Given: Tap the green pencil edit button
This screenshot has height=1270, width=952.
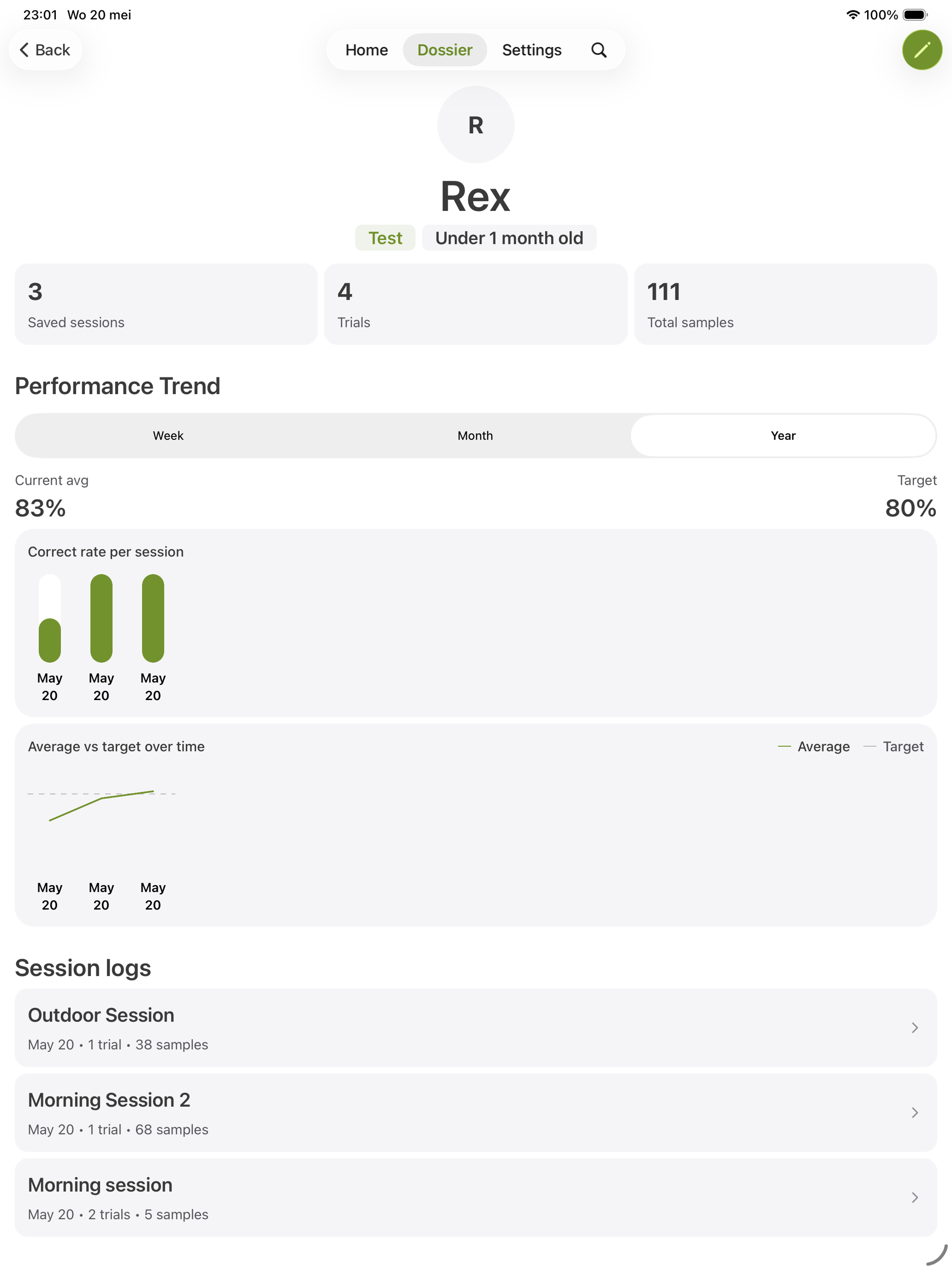Looking at the screenshot, I should click(x=922, y=50).
